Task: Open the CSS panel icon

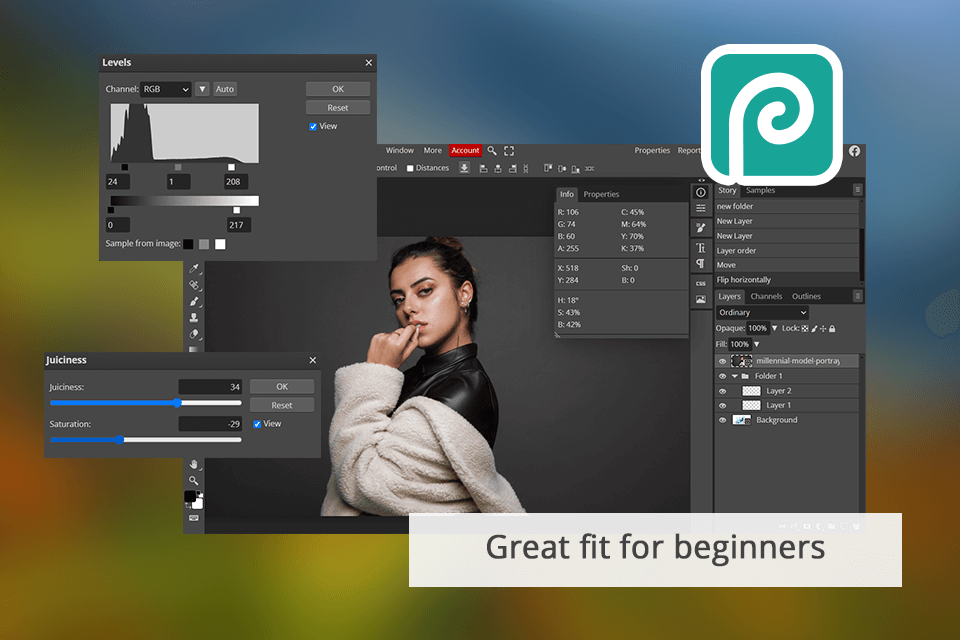Action: coord(701,284)
